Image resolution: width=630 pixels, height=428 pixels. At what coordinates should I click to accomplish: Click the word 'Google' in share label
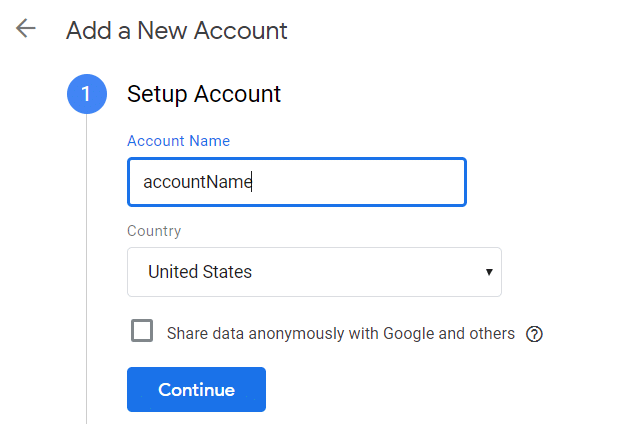[409, 334]
